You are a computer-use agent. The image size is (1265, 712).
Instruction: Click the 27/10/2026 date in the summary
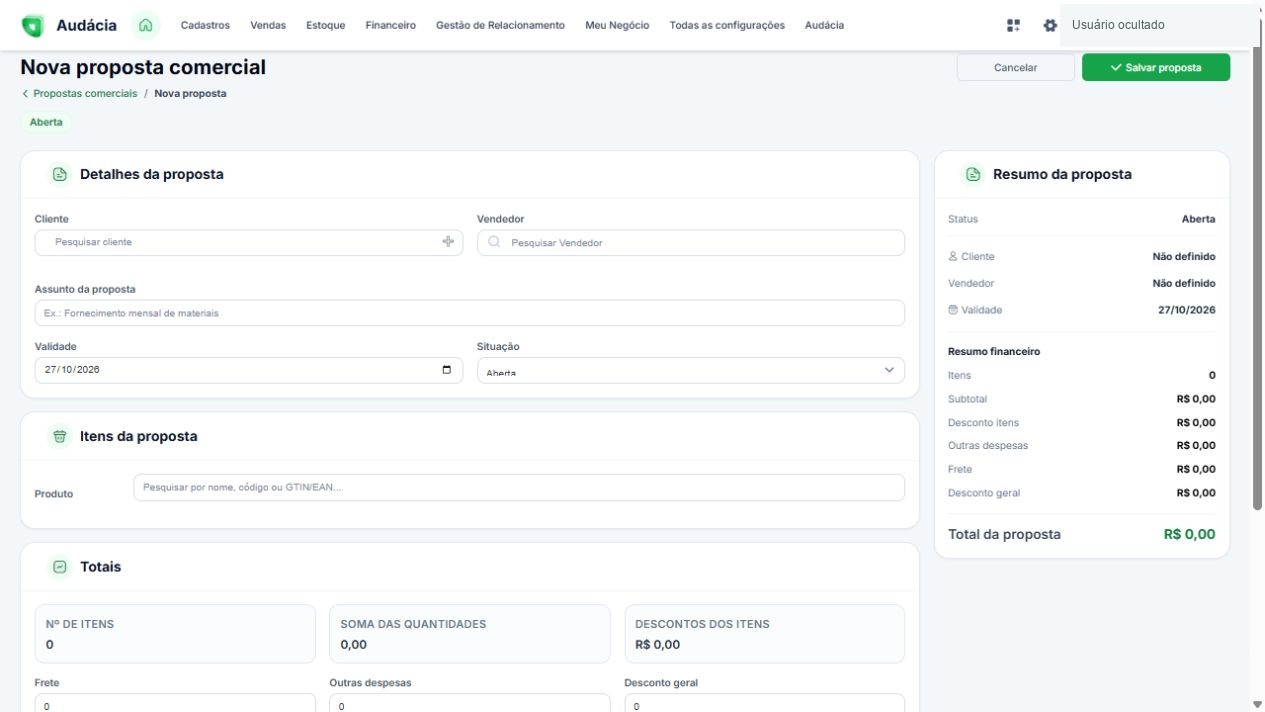coord(1187,310)
